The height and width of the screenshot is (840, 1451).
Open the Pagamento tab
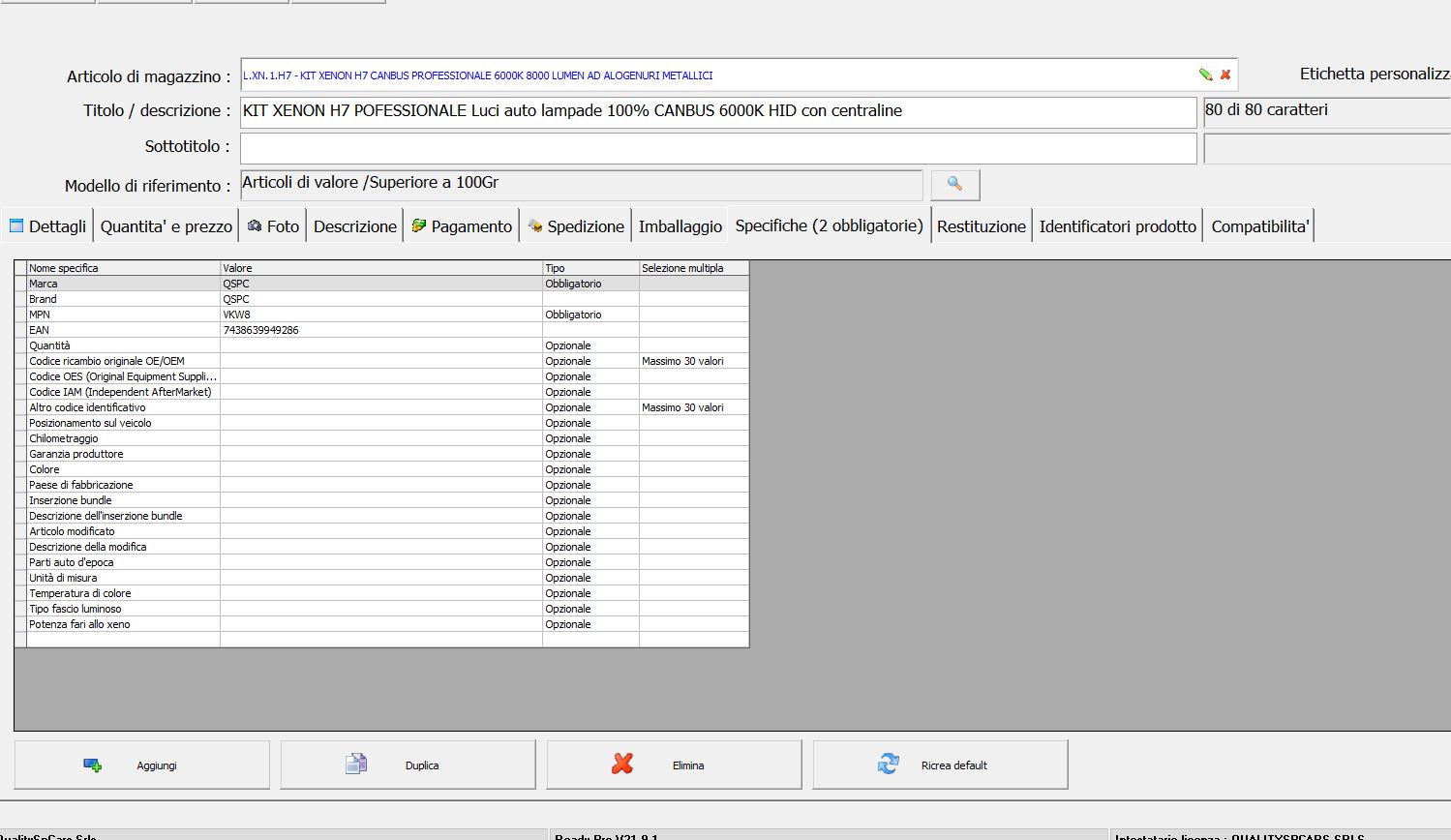[462, 226]
